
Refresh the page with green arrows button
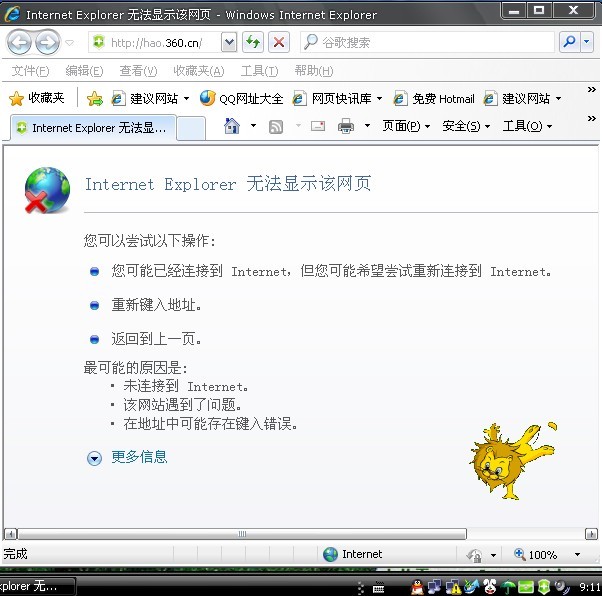[253, 42]
